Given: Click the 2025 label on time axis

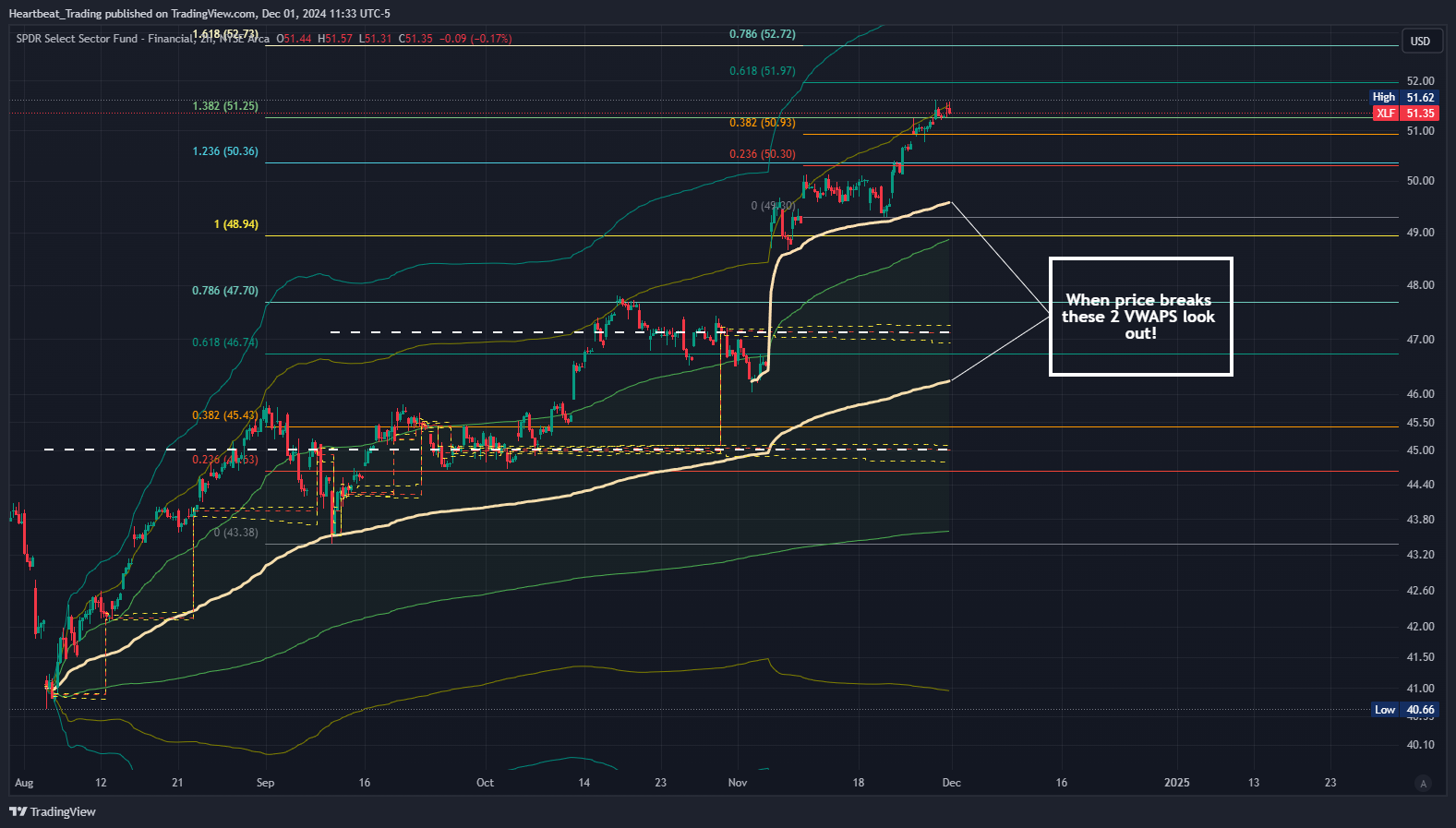Looking at the screenshot, I should point(1176,783).
